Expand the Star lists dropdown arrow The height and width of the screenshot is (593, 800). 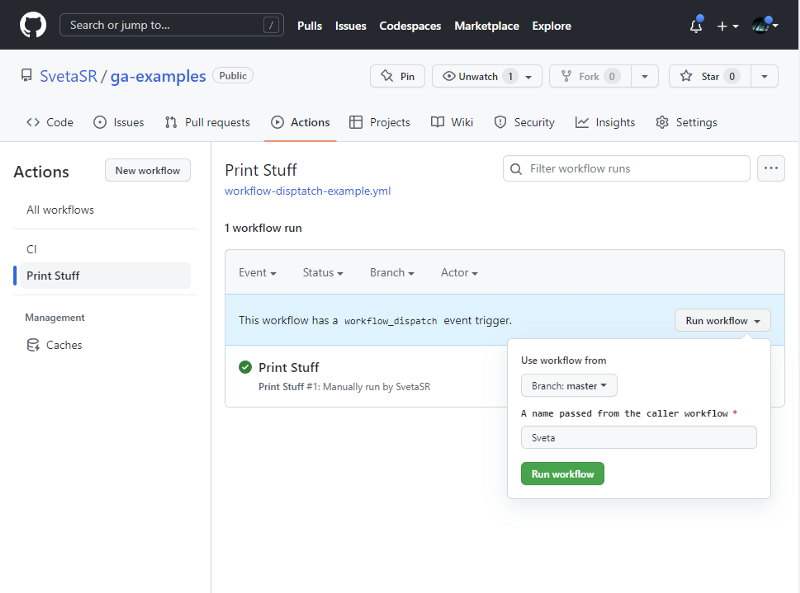pos(764,76)
